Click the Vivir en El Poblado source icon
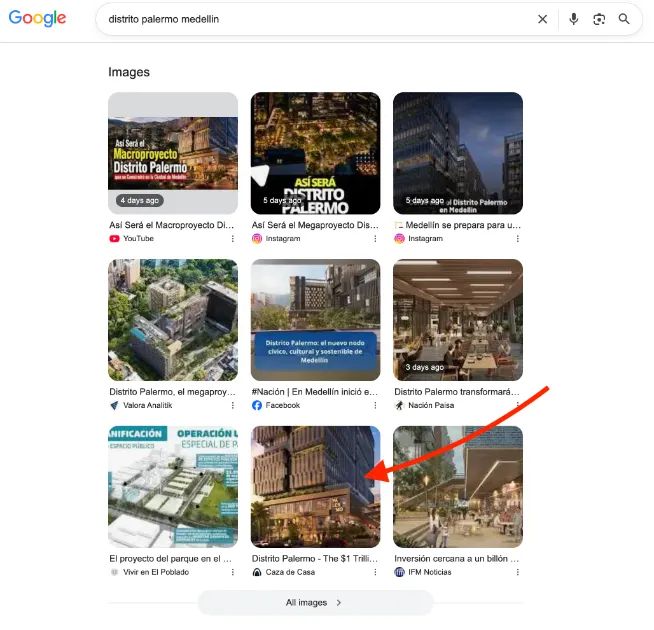Viewport: 654px width, 630px height. 114,572
